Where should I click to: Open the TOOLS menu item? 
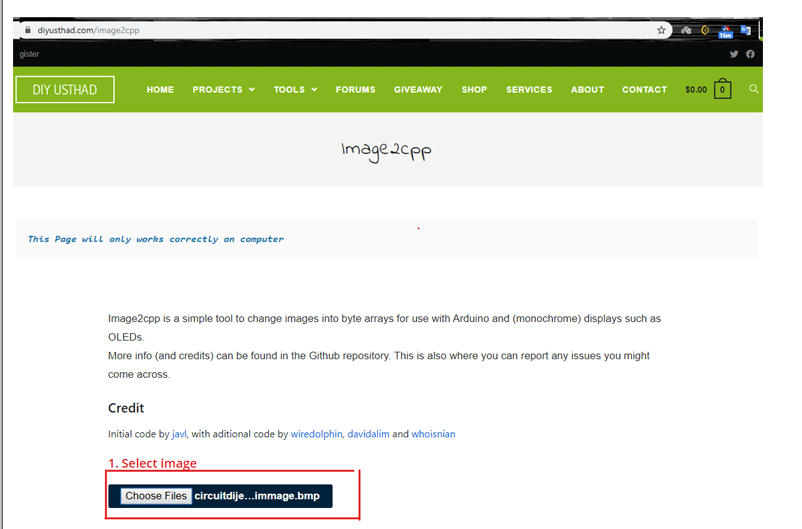(x=289, y=90)
